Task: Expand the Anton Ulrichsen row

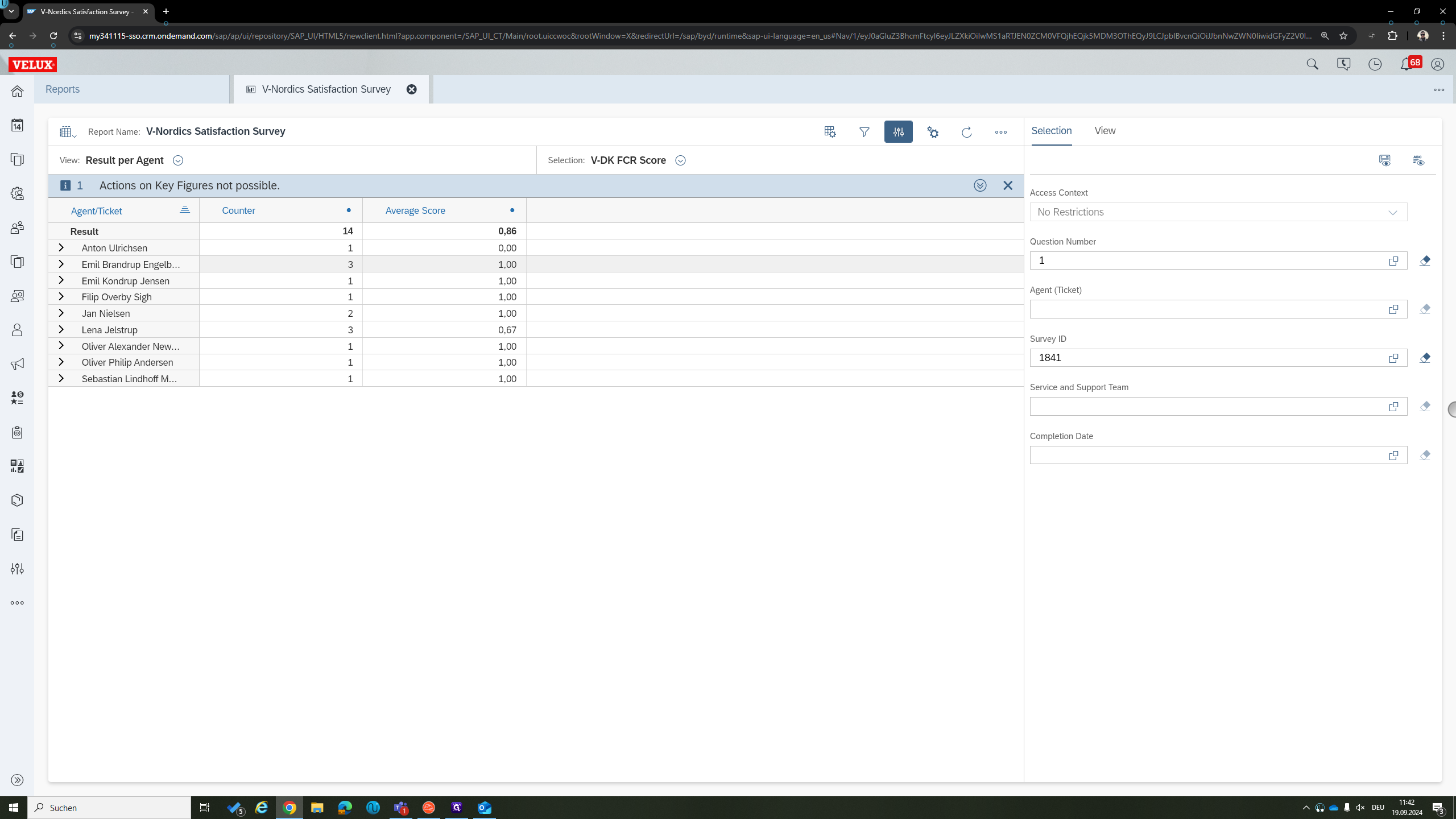Action: [61, 248]
